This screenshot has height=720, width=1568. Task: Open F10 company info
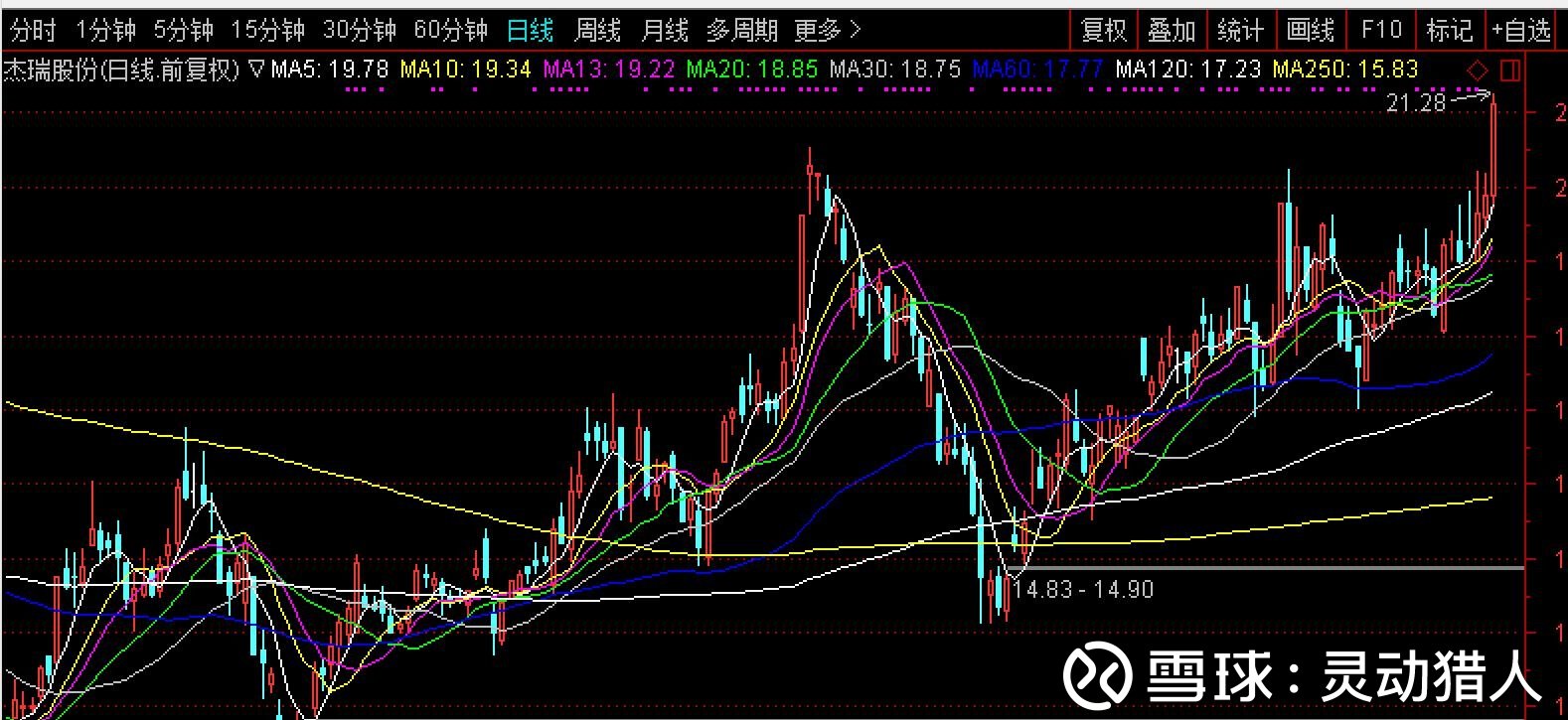point(1381,31)
